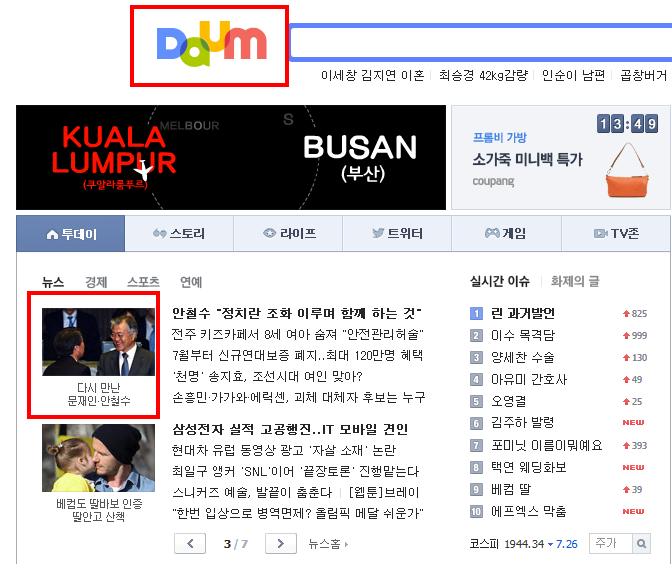This screenshot has width=672, height=579.
Task: Open the 게임 tab with gamepad icon
Action: 506,234
